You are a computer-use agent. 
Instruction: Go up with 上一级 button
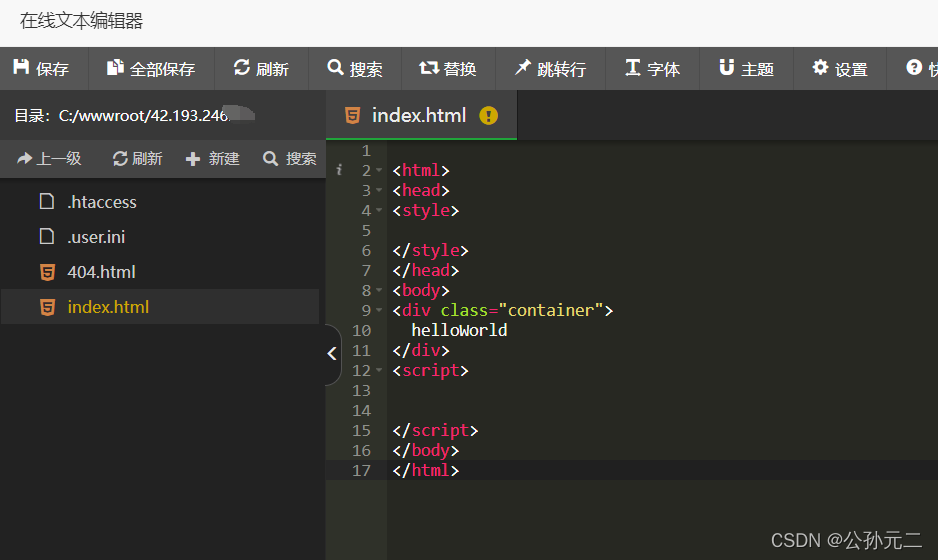pos(49,159)
